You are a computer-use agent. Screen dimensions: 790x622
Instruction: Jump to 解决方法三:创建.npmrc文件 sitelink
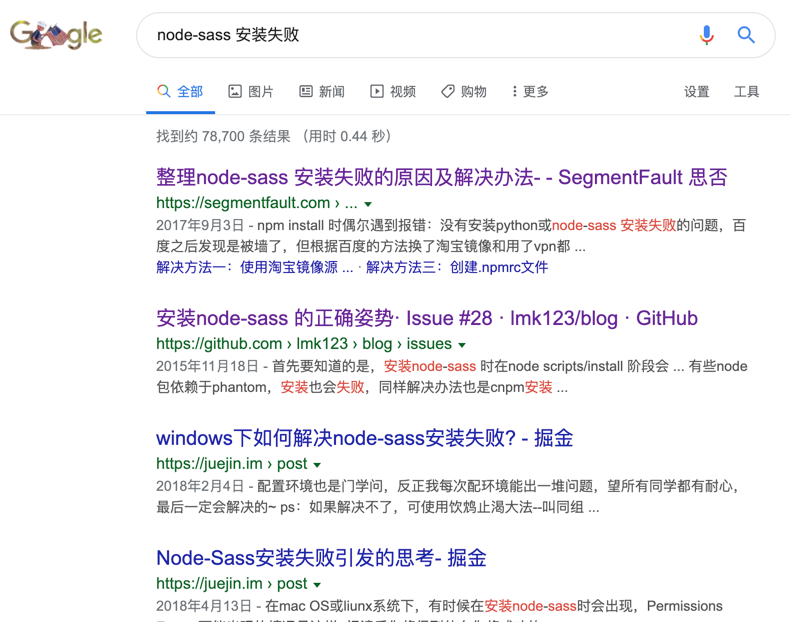pos(457,267)
